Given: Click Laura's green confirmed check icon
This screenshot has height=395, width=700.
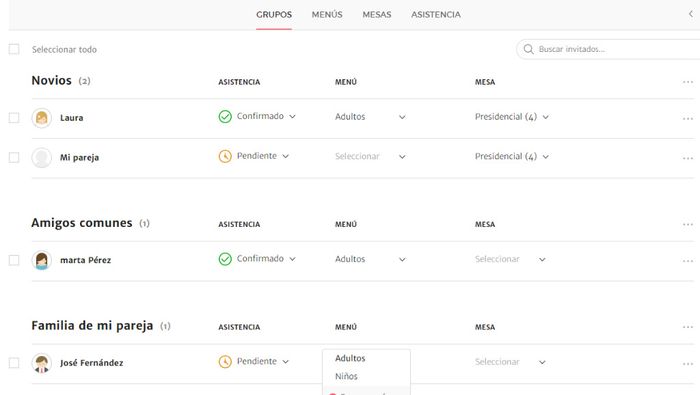Looking at the screenshot, I should pos(225,116).
